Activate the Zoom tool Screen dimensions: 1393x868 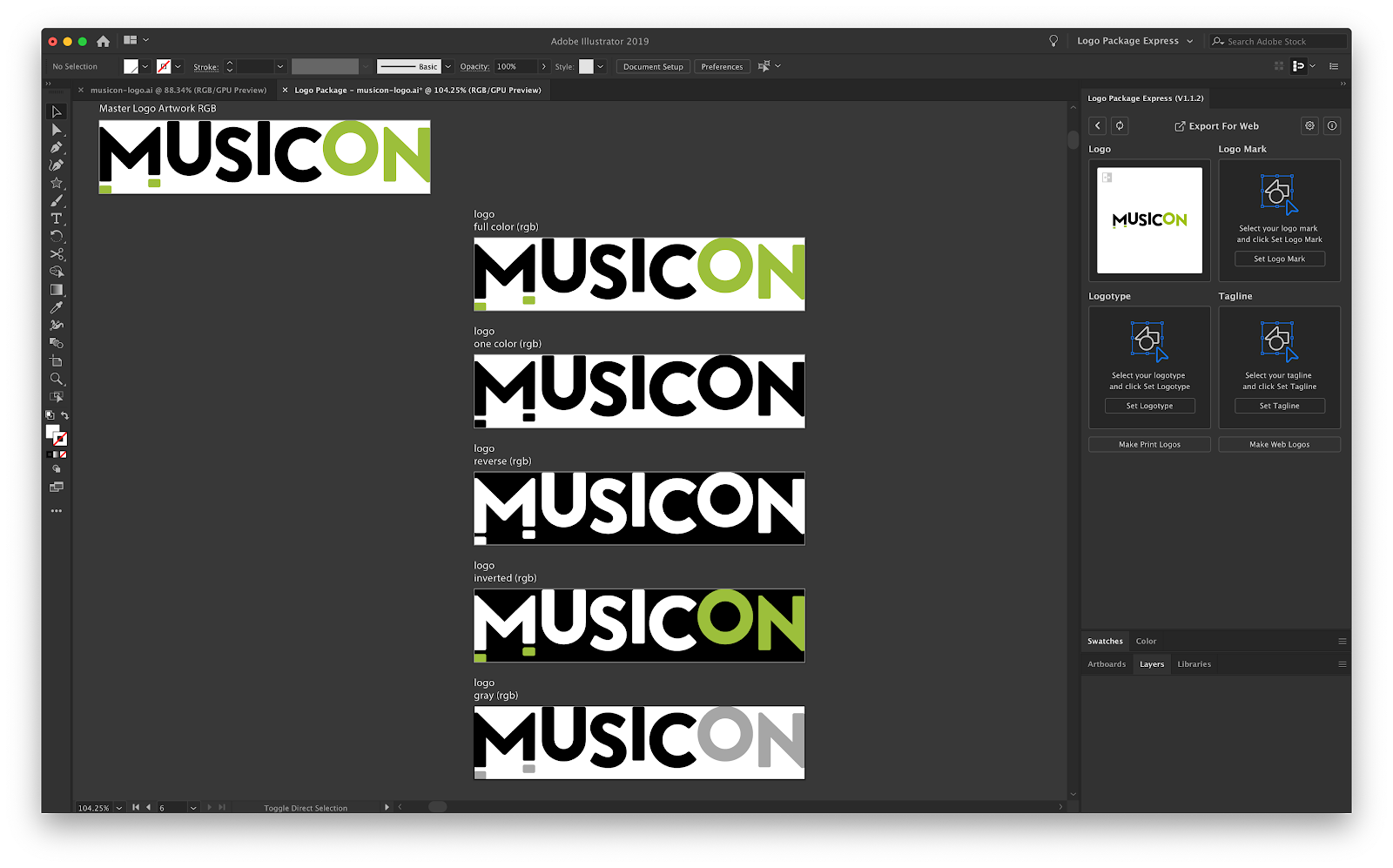57,379
